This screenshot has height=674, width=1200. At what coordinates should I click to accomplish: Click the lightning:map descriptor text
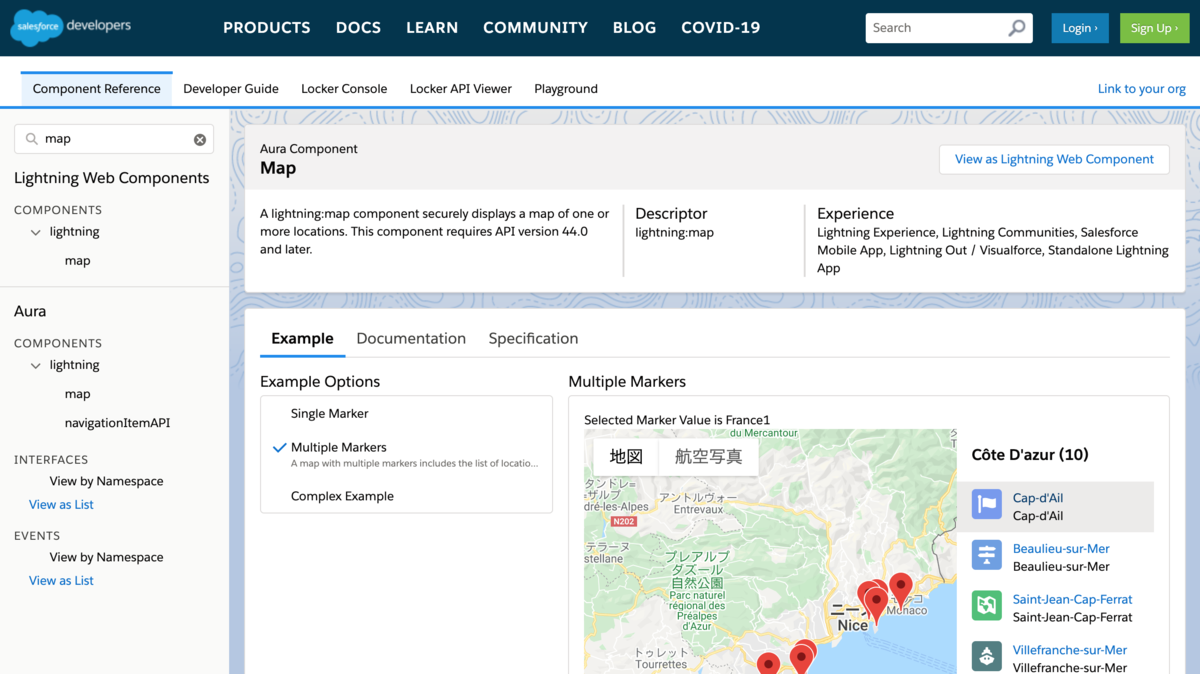675,232
